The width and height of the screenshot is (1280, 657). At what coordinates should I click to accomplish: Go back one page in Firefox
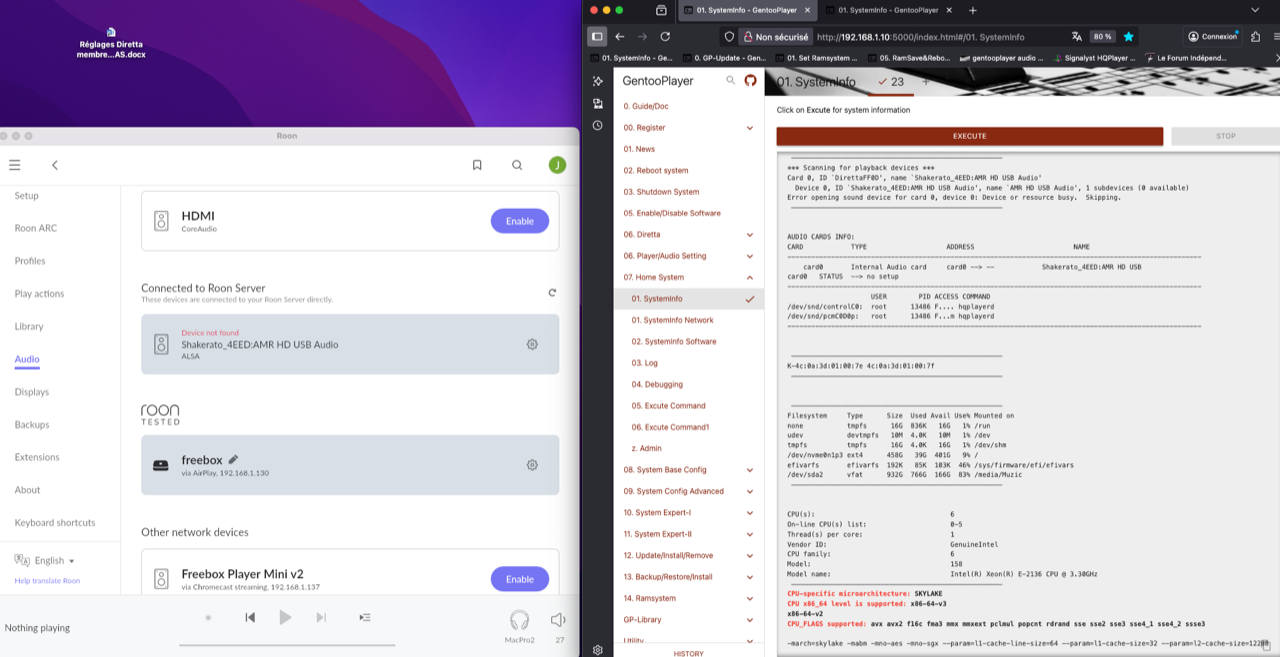pyautogui.click(x=620, y=36)
